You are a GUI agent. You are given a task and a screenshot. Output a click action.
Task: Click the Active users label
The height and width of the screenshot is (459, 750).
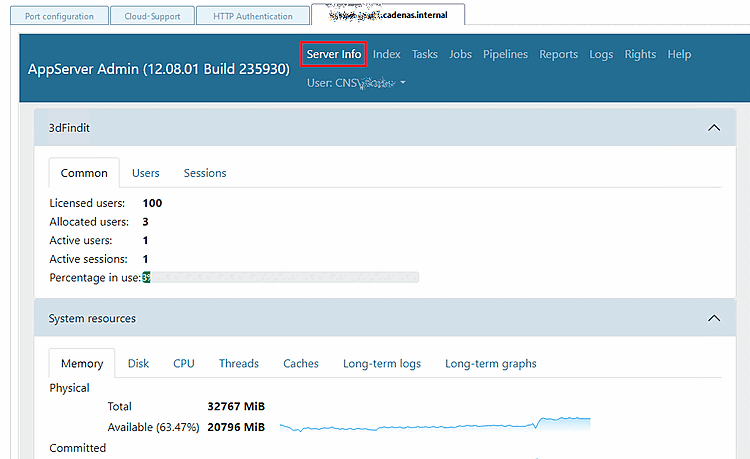pos(80,240)
